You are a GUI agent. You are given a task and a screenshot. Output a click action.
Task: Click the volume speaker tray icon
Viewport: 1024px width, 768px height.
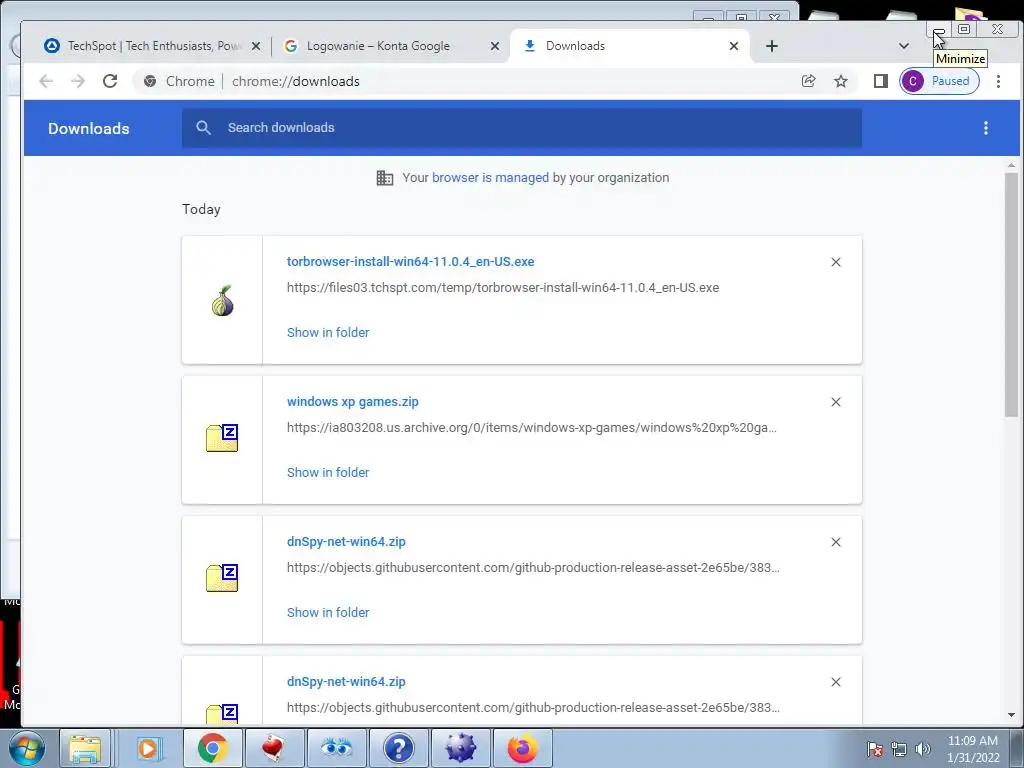coord(923,749)
